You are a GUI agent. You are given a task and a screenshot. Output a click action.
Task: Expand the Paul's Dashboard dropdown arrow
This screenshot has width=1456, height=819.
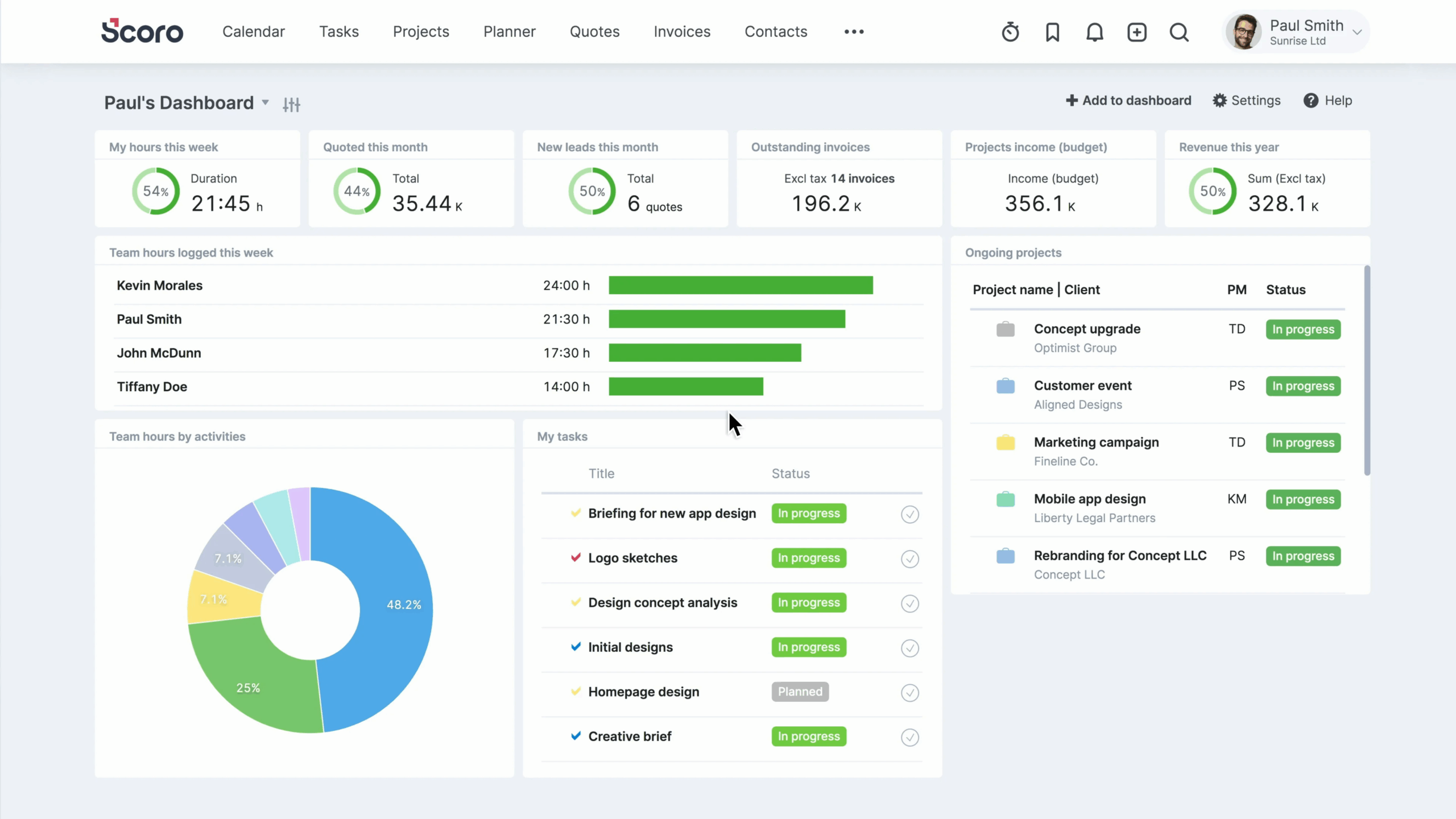click(265, 103)
